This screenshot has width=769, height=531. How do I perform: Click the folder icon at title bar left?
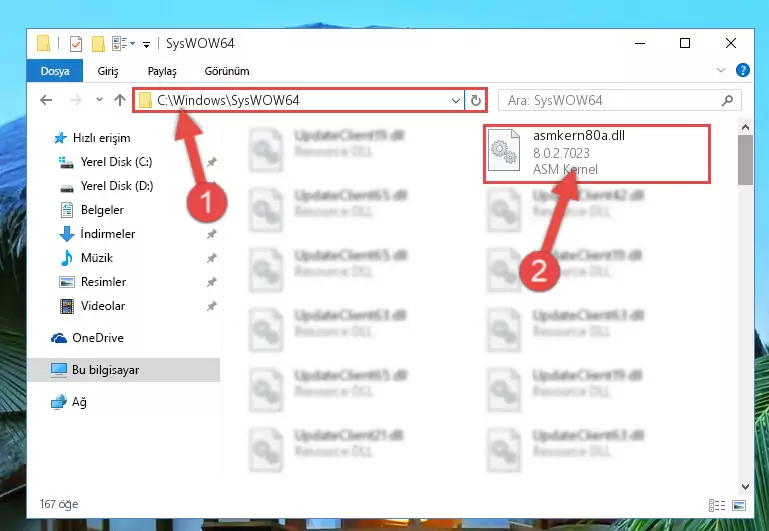pyautogui.click(x=44, y=44)
